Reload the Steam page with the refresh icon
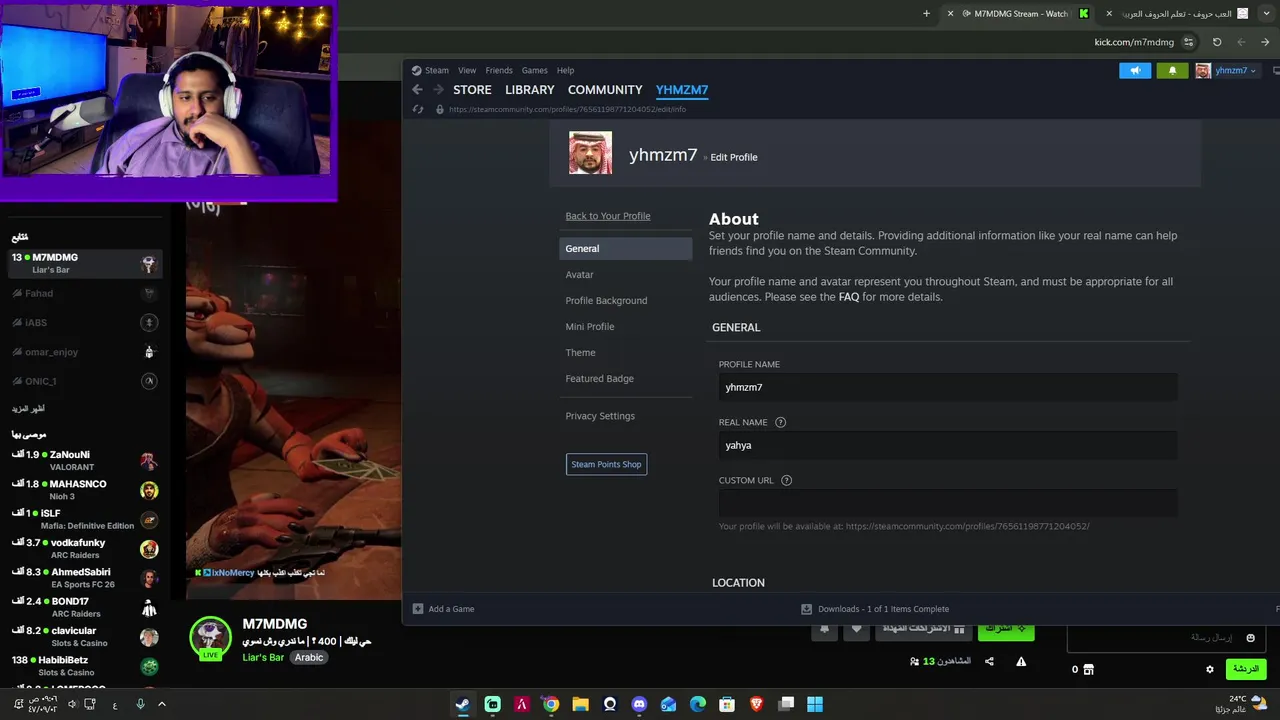This screenshot has height=720, width=1280. point(418,109)
